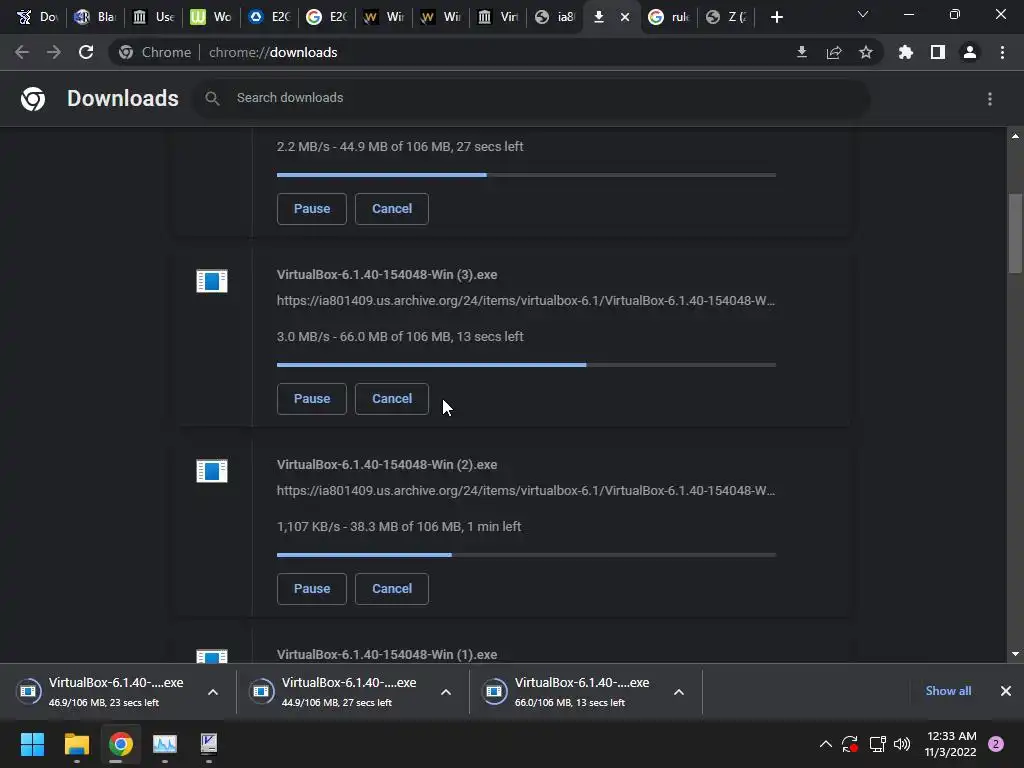Go back using the browser back arrow
This screenshot has height=768, width=1024.
22,52
